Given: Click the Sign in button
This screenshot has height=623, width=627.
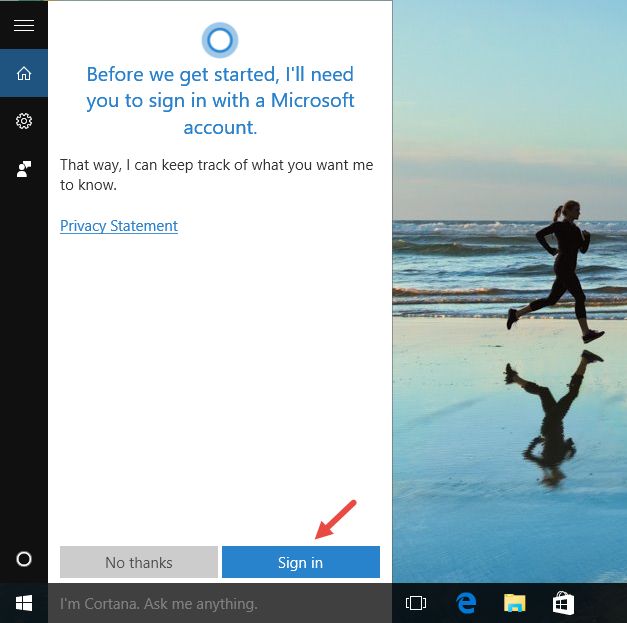Looking at the screenshot, I should [x=301, y=562].
